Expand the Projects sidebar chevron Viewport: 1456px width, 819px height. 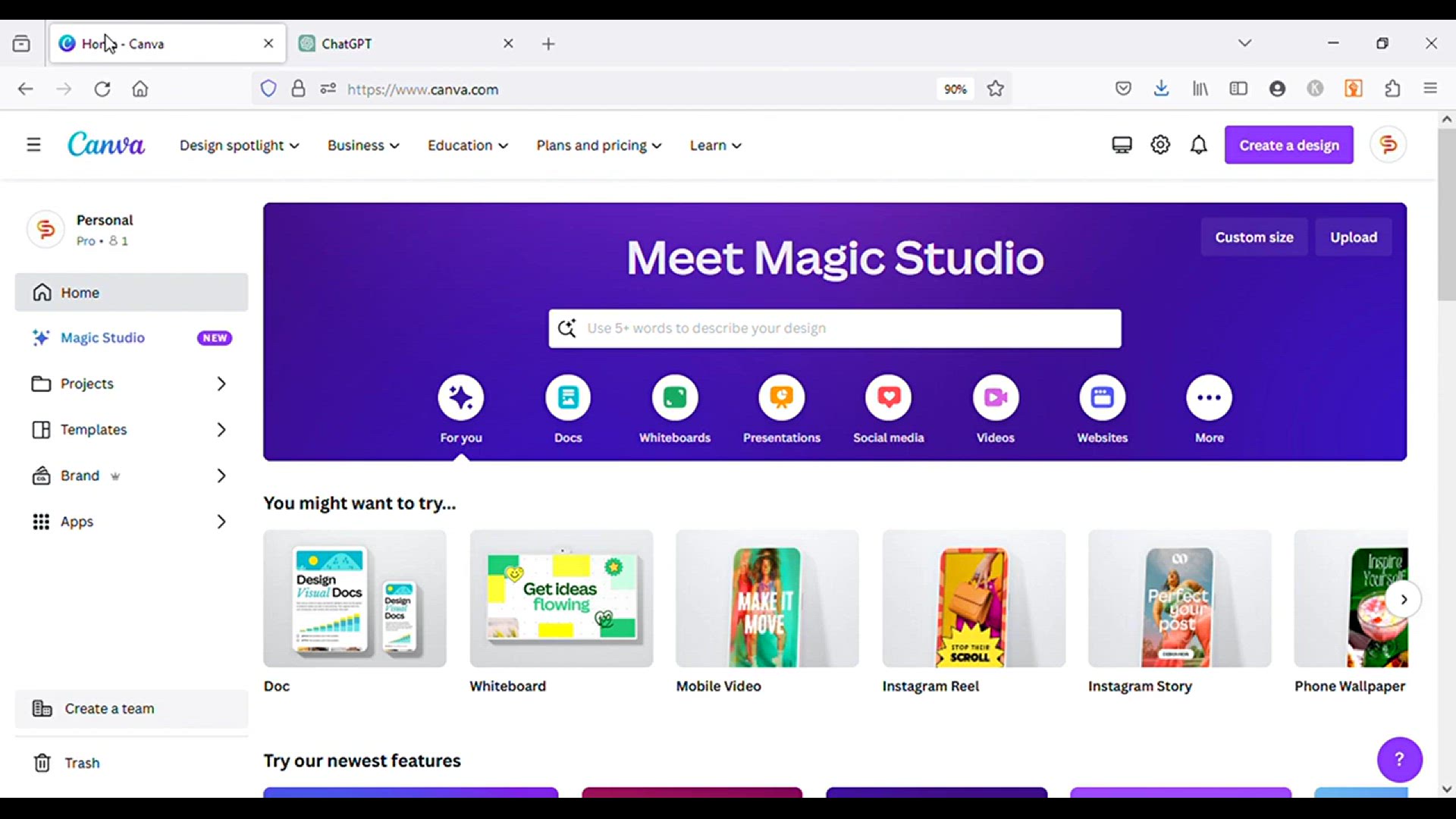[x=221, y=384]
